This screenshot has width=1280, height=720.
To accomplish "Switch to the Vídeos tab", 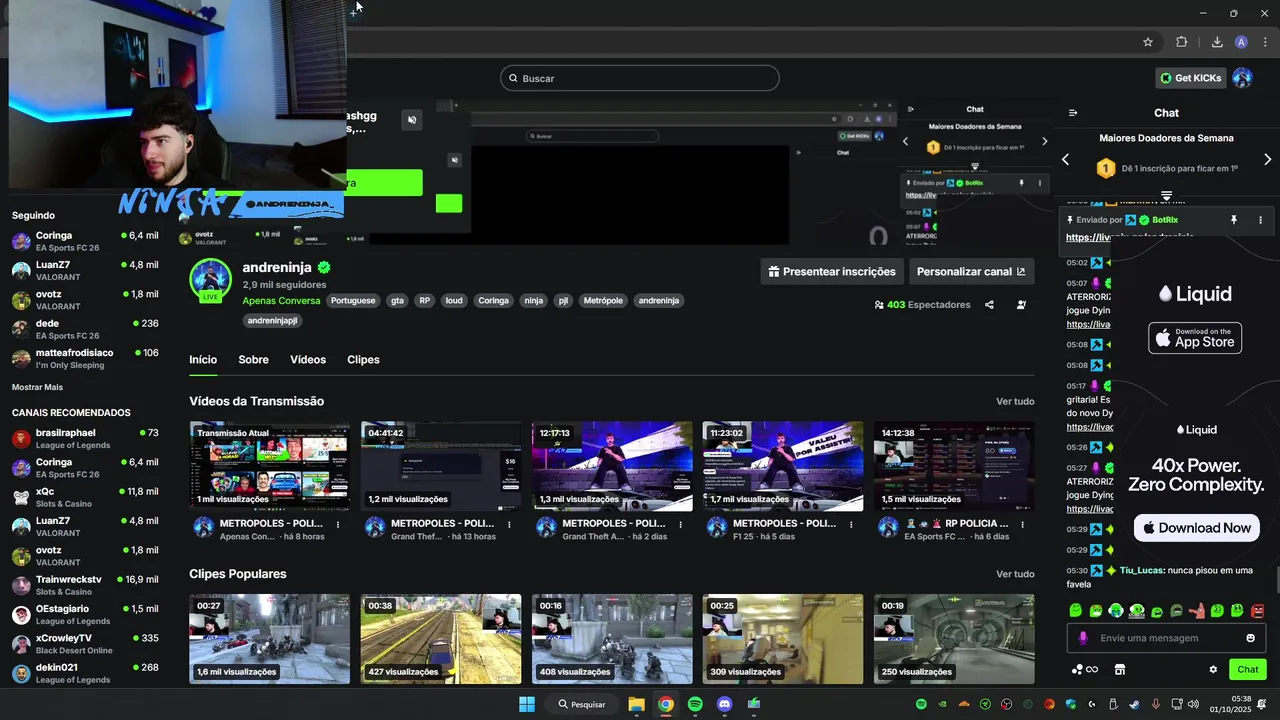I will click(308, 360).
